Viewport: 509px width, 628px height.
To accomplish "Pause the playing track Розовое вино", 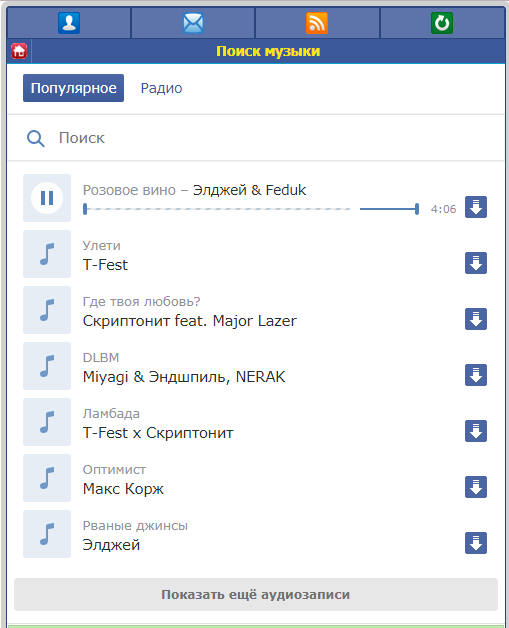I will point(47,198).
